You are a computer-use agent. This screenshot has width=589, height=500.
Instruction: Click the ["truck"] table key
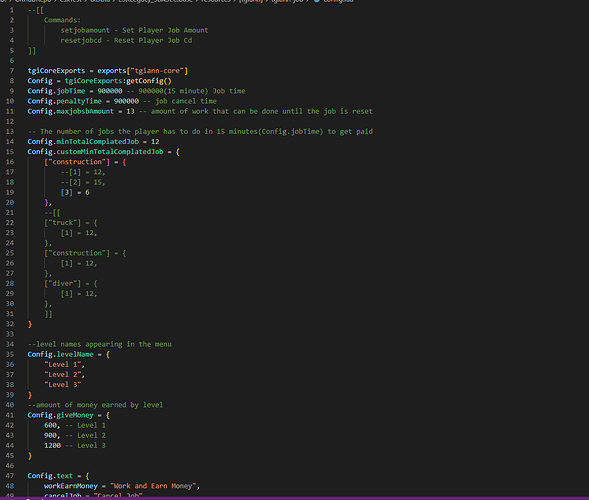tap(62, 223)
